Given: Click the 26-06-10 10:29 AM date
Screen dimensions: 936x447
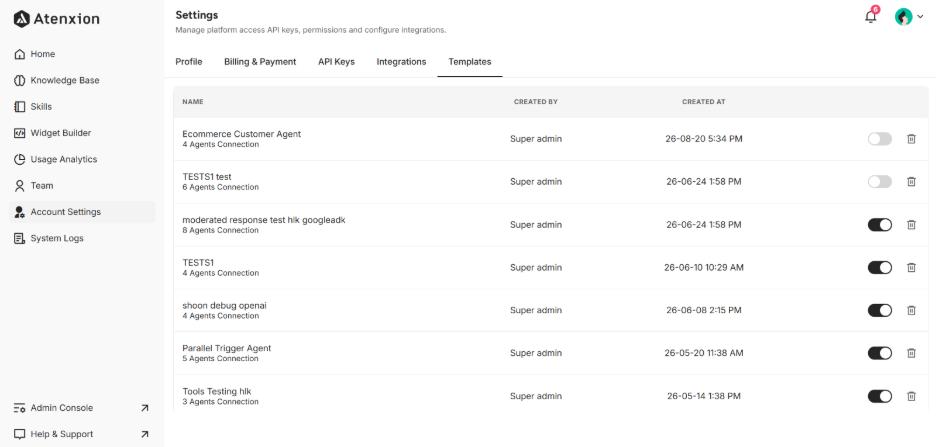Looking at the screenshot, I should pos(704,267).
